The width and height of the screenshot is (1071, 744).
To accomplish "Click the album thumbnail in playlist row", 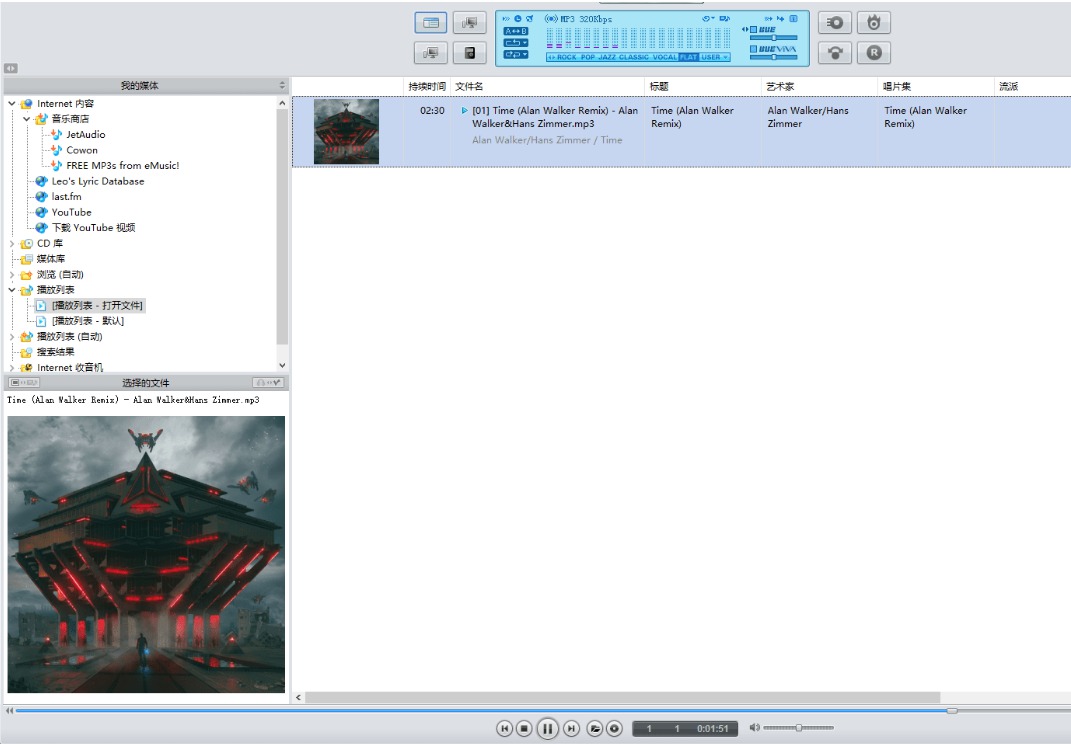I will (x=346, y=131).
